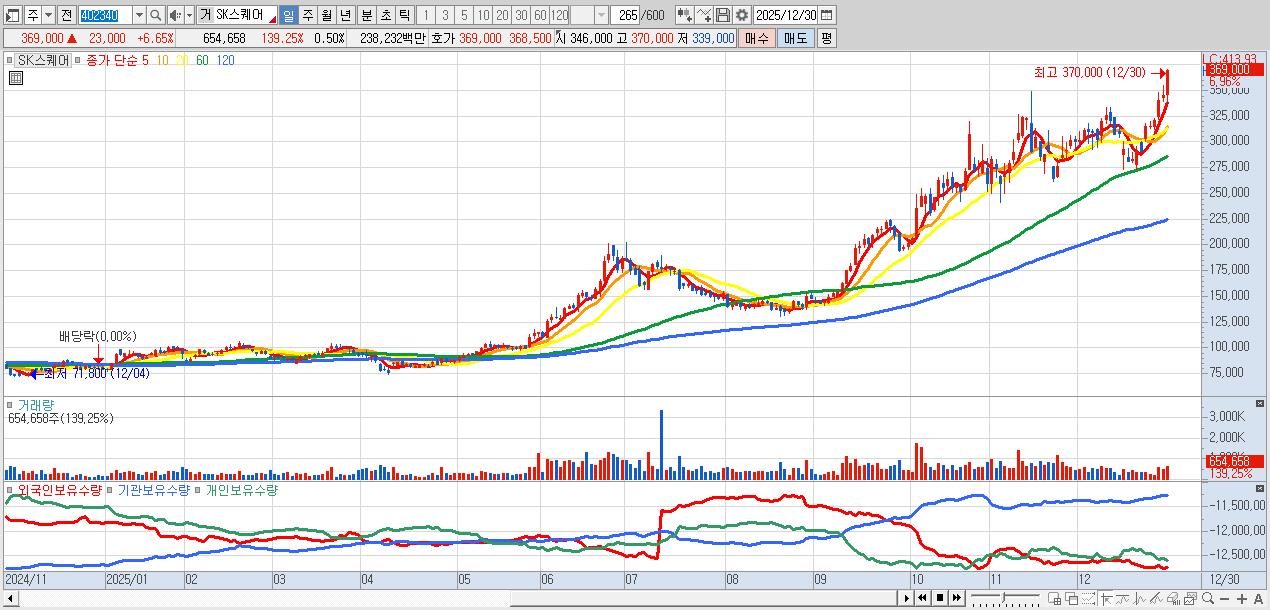Click 기관보유수량 legend label
The image size is (1270, 610).
154,490
